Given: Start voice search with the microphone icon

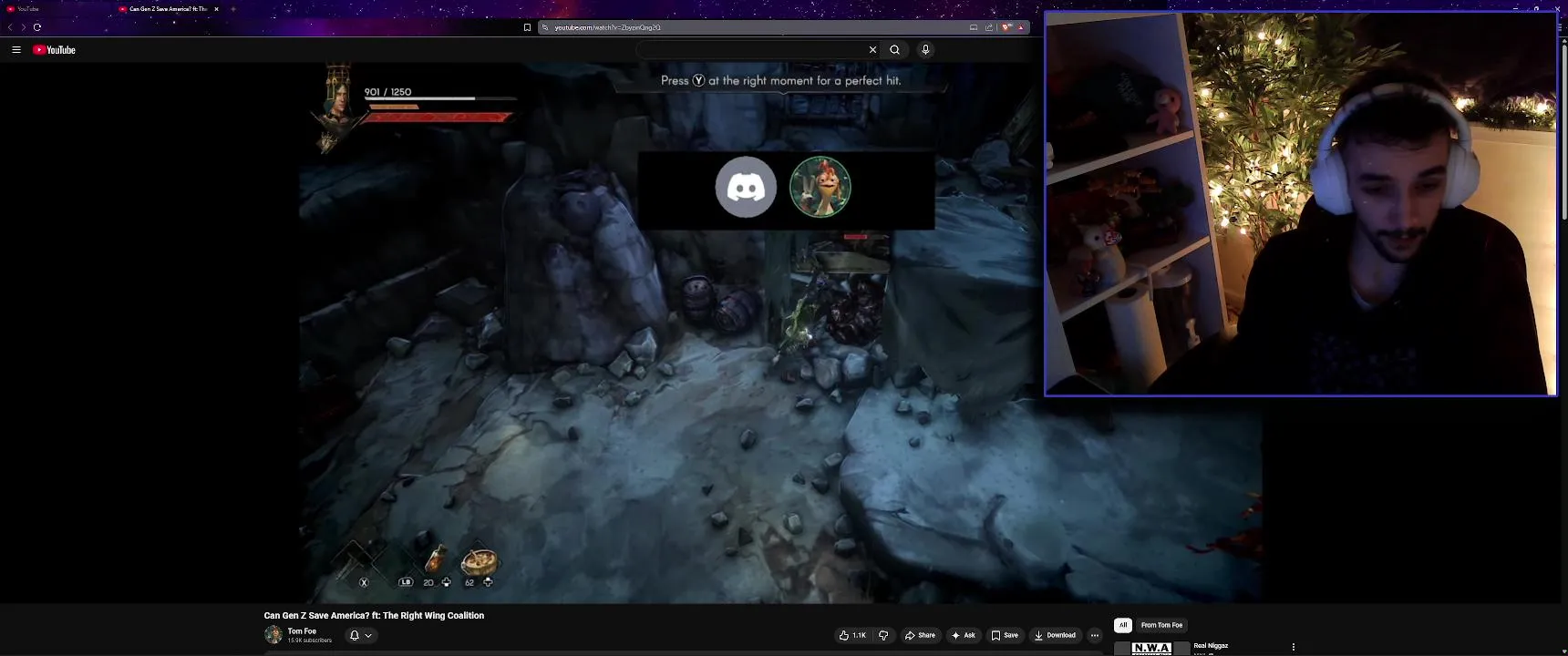Looking at the screenshot, I should (925, 50).
